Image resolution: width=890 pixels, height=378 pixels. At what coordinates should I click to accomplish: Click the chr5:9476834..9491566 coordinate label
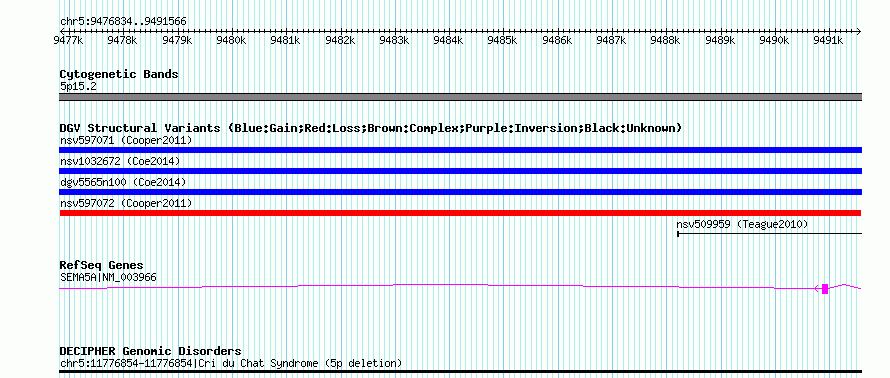pos(123,22)
